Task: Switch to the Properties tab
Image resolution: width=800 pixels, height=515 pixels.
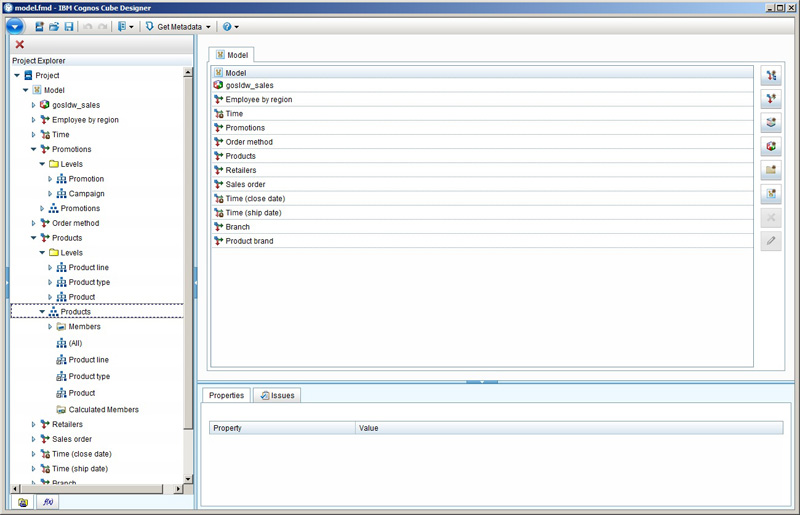Action: (227, 395)
